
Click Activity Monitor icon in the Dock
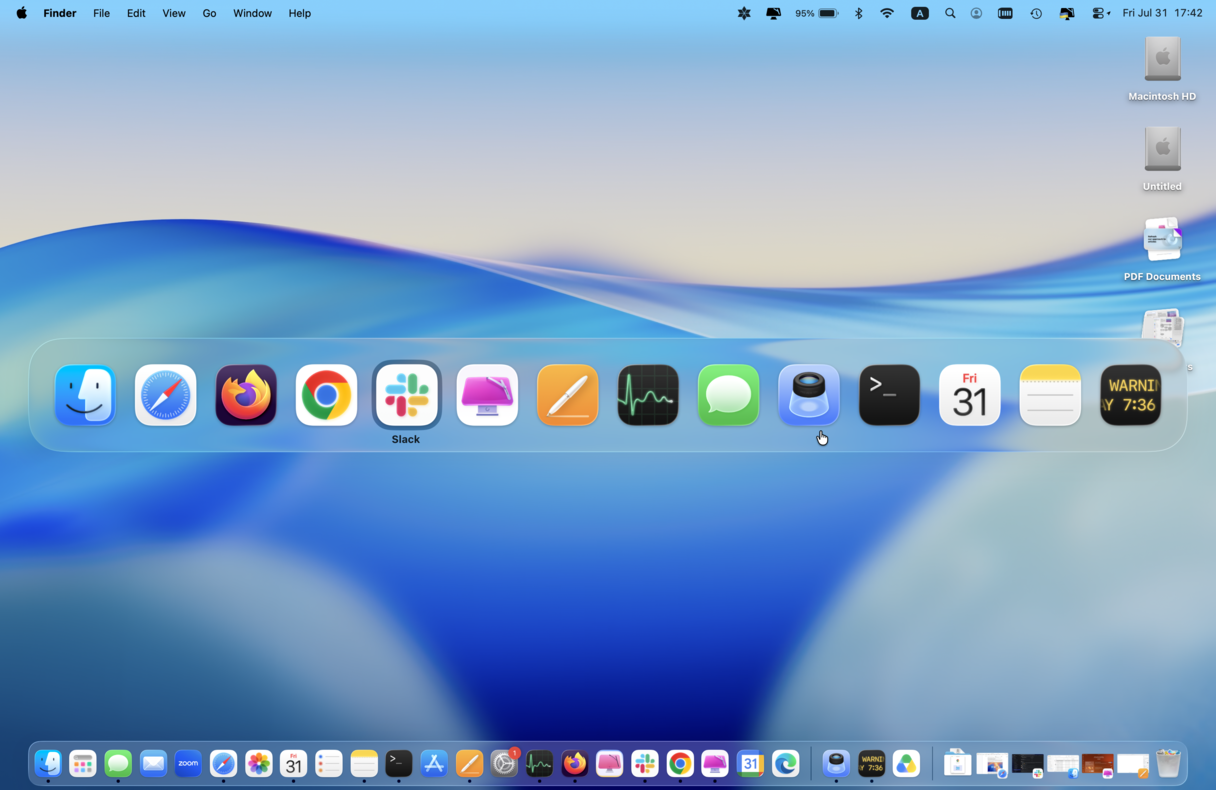coord(539,764)
